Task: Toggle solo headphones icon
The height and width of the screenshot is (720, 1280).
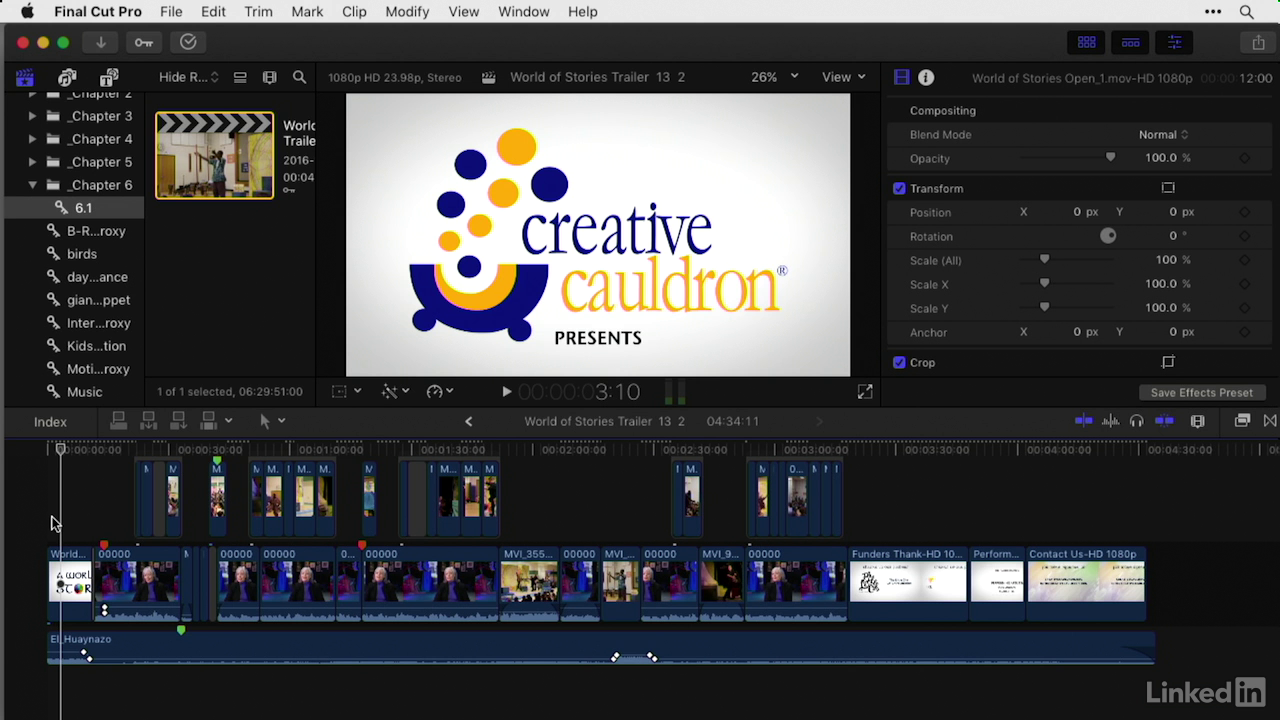Action: pyautogui.click(x=1136, y=421)
